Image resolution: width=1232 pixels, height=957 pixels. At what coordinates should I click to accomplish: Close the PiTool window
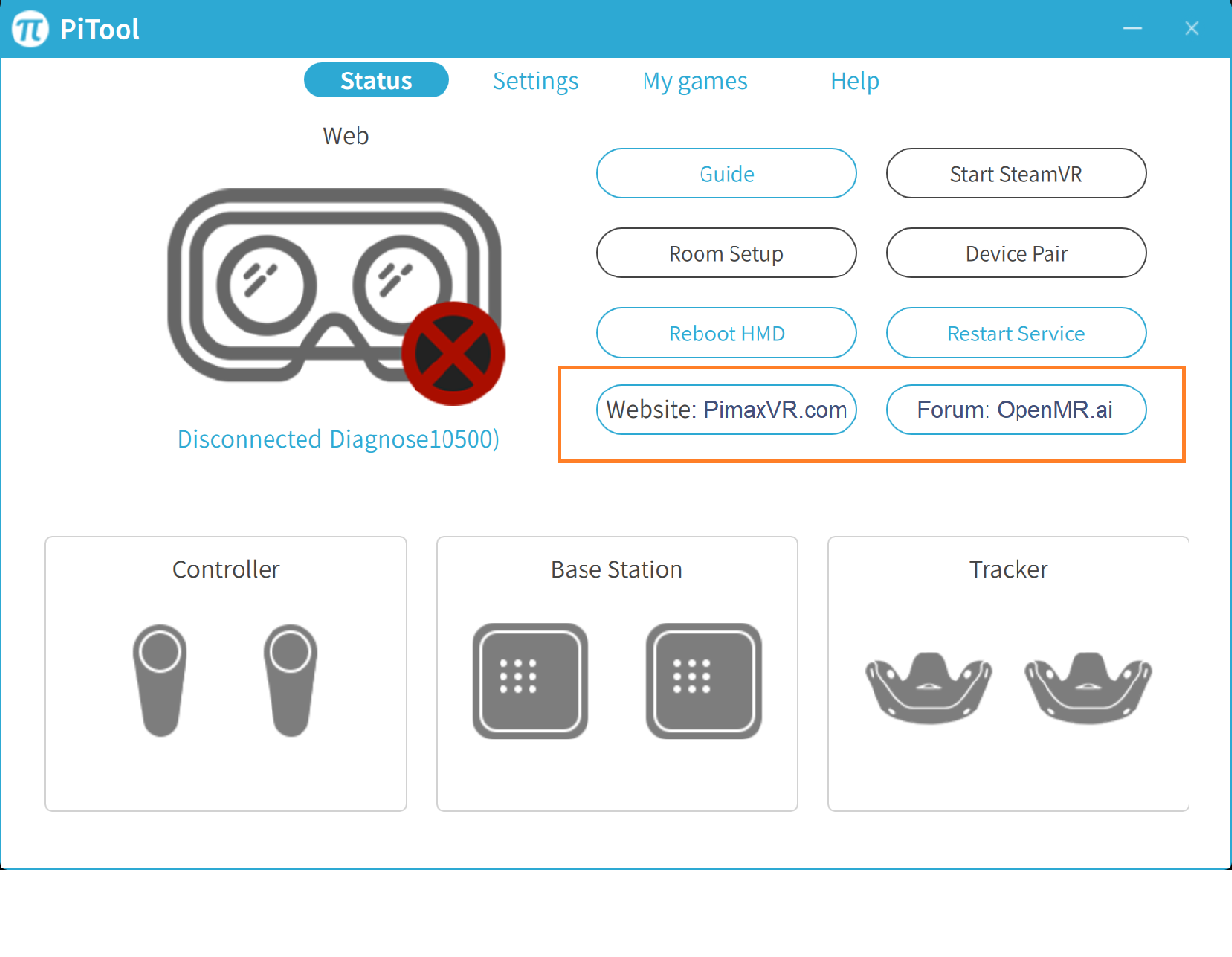(x=1191, y=29)
